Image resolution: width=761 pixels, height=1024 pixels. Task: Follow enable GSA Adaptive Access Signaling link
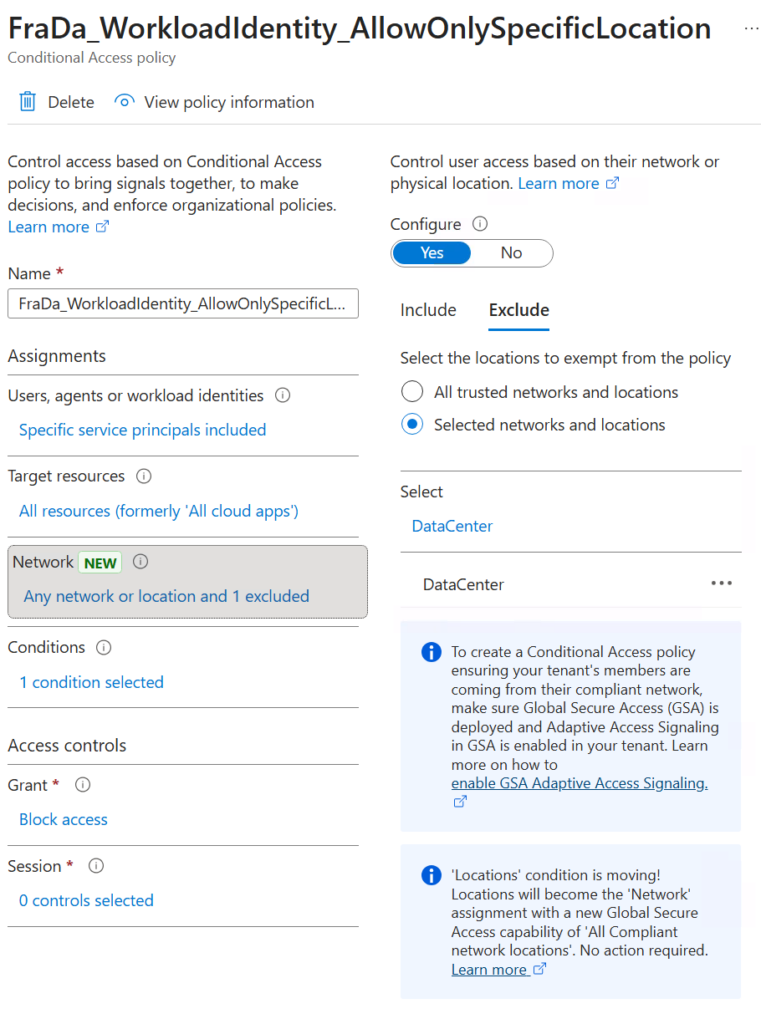(579, 783)
